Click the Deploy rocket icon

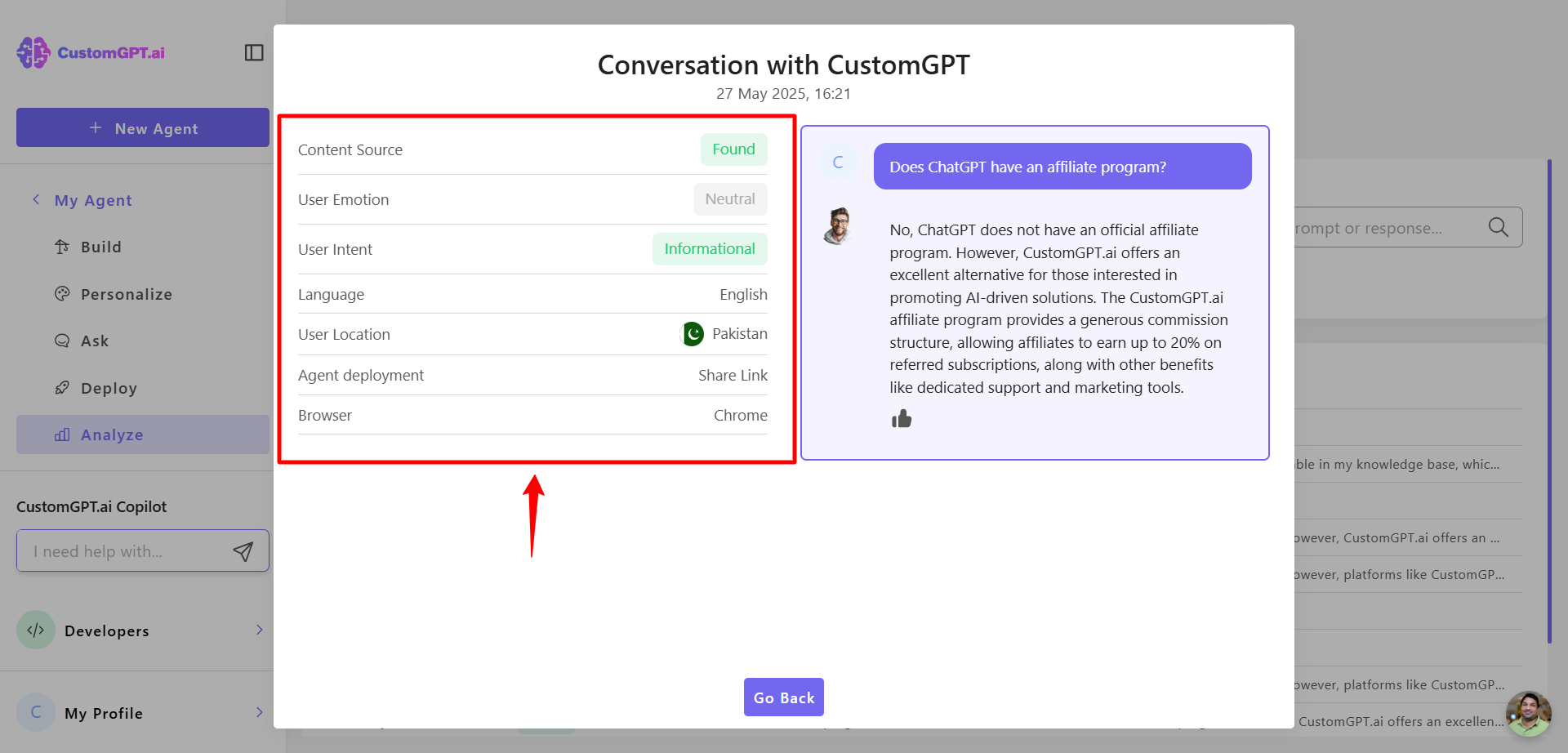pyautogui.click(x=62, y=387)
